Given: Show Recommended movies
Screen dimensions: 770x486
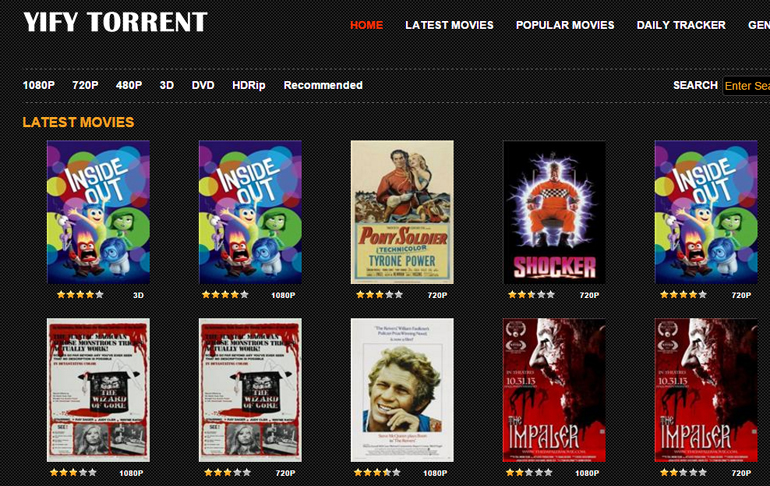Looking at the screenshot, I should [323, 85].
